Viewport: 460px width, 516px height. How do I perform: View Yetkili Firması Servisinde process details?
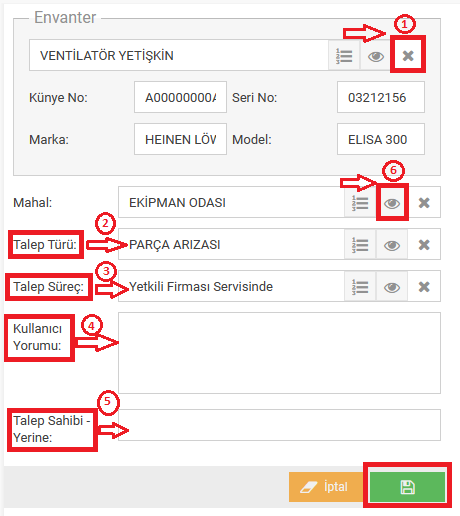tap(392, 286)
